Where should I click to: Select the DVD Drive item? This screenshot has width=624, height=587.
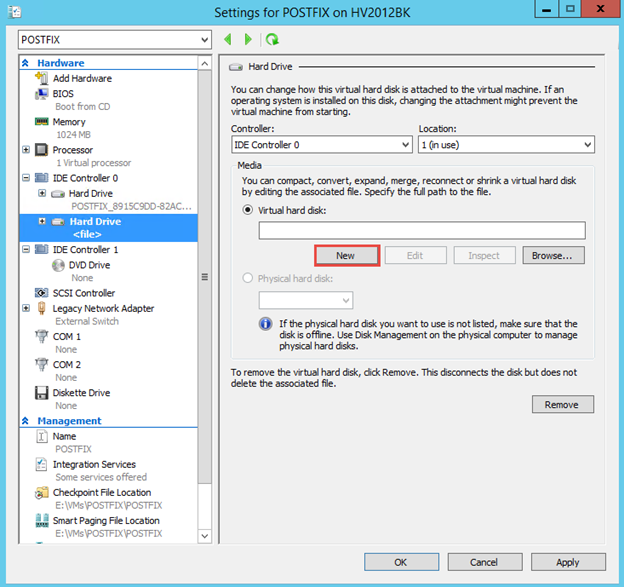tap(90, 265)
